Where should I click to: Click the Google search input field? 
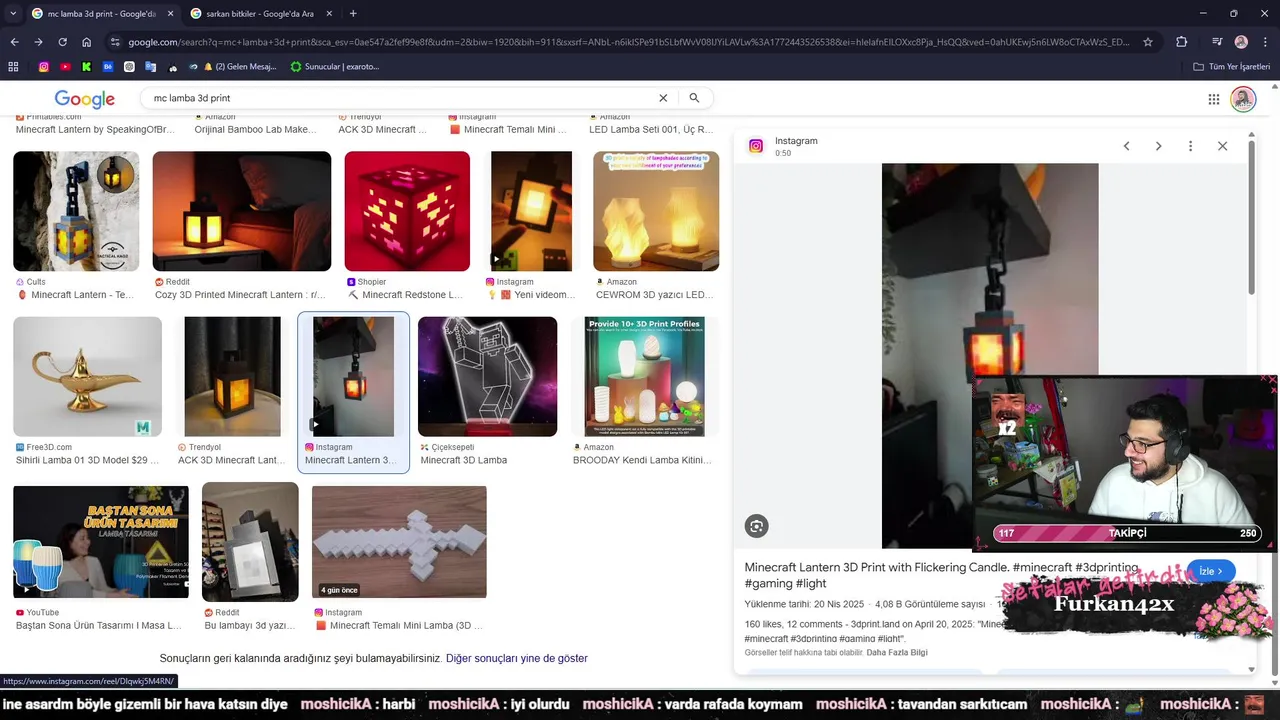click(x=400, y=98)
